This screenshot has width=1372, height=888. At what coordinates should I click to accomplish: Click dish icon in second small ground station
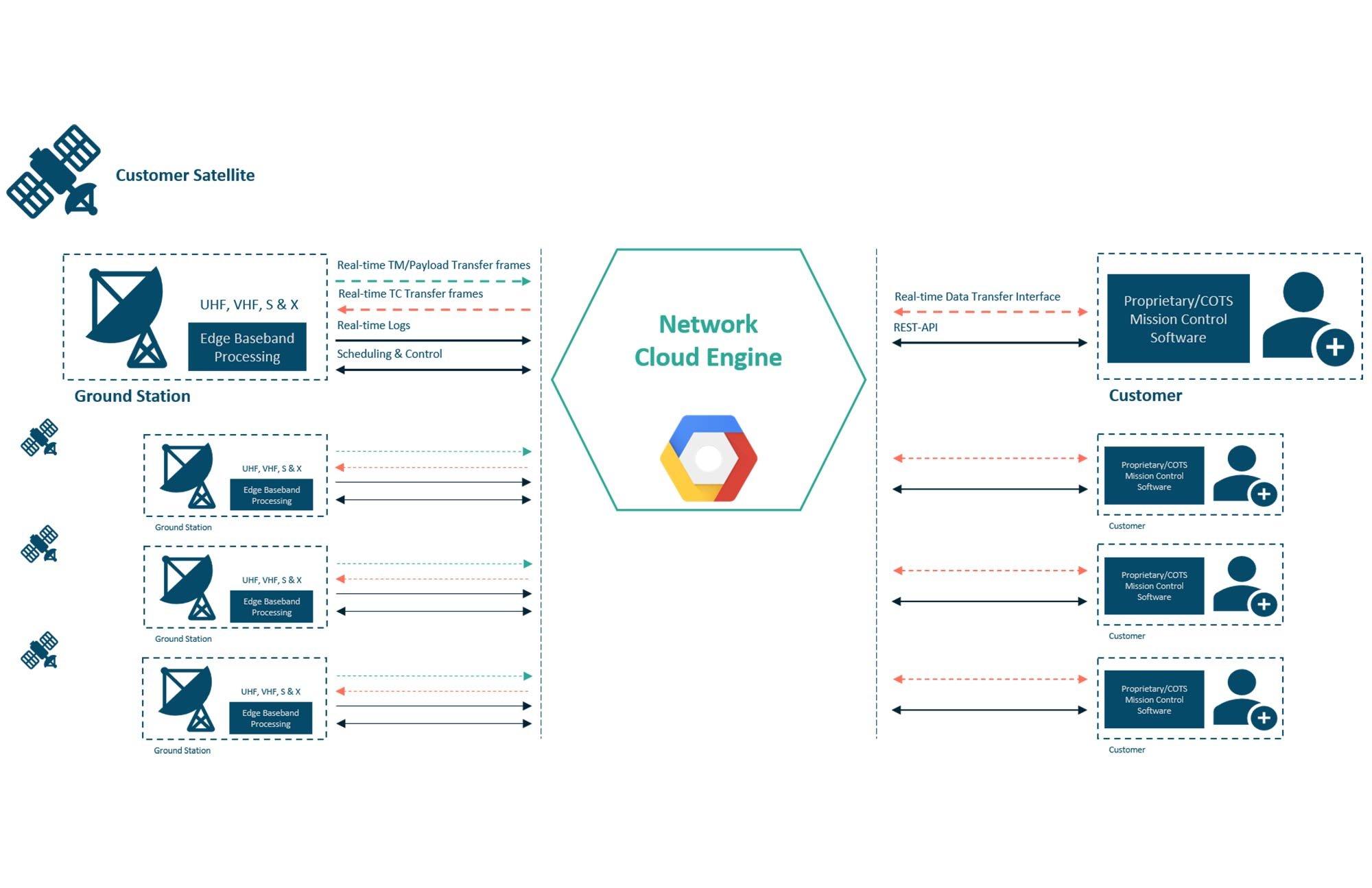[187, 588]
